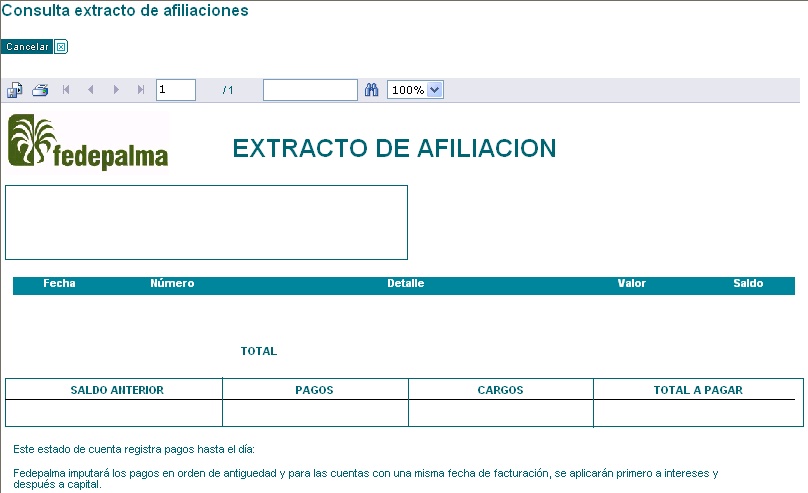Search text with the binoculars icon

tap(372, 90)
